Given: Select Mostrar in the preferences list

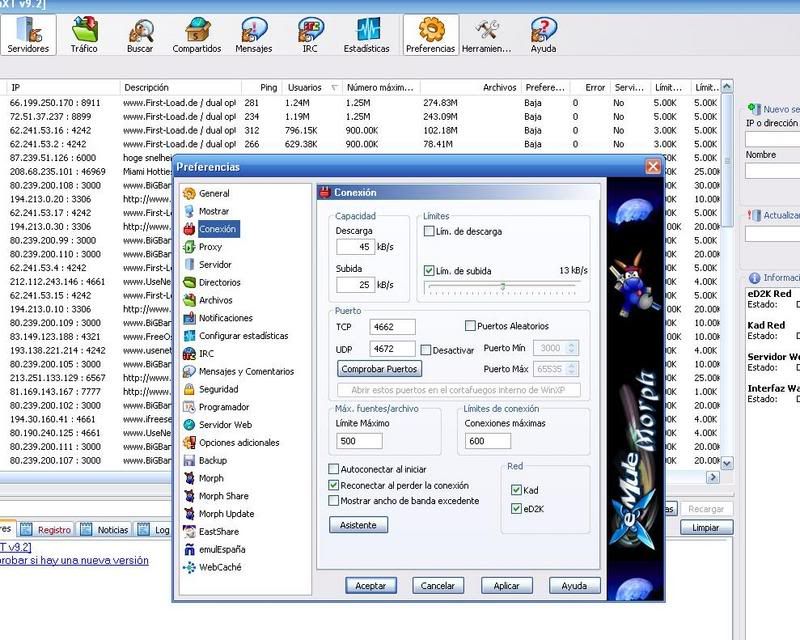Looking at the screenshot, I should point(206,211).
